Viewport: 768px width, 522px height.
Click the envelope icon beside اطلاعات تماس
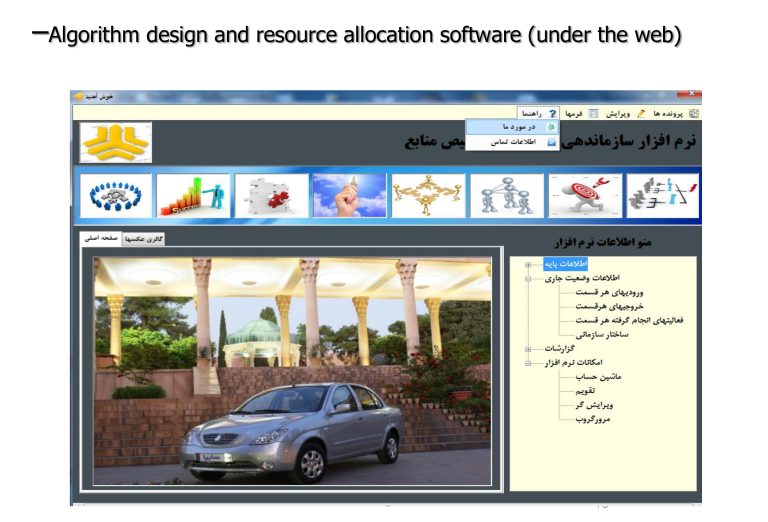[552, 142]
